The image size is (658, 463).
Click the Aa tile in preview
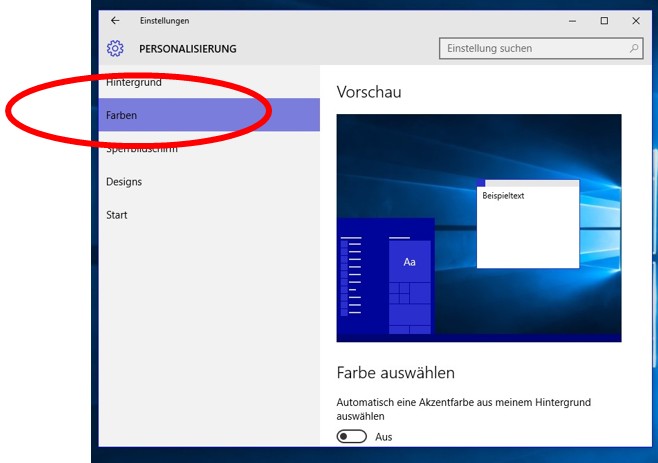[x=409, y=261]
